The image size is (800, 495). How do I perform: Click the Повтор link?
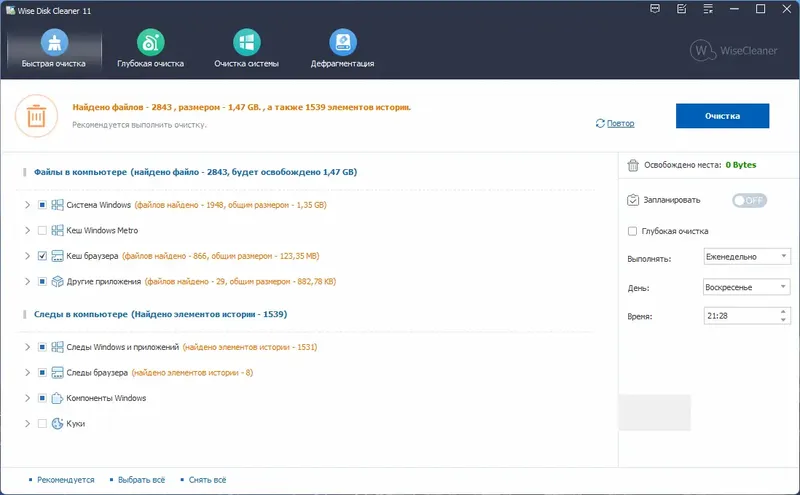[x=620, y=123]
